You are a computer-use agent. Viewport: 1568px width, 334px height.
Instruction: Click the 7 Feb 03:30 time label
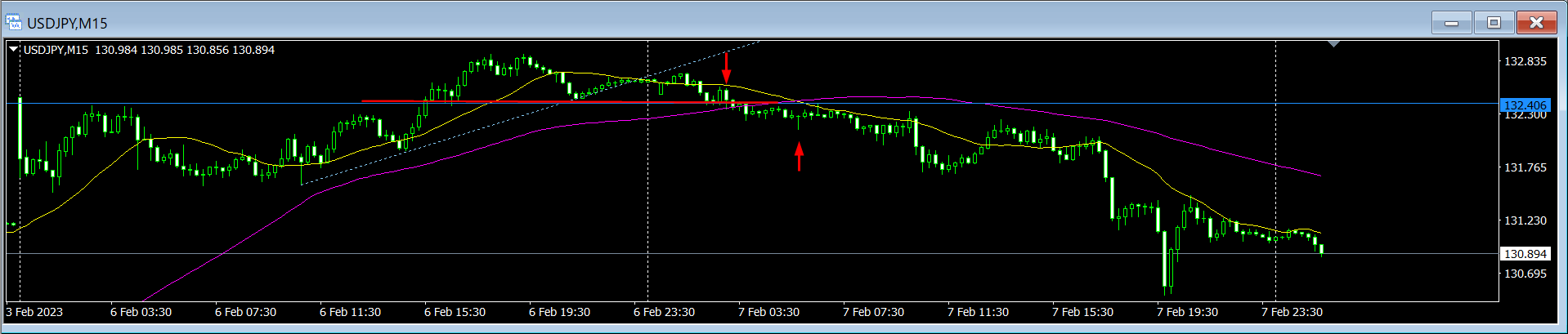[x=769, y=312]
